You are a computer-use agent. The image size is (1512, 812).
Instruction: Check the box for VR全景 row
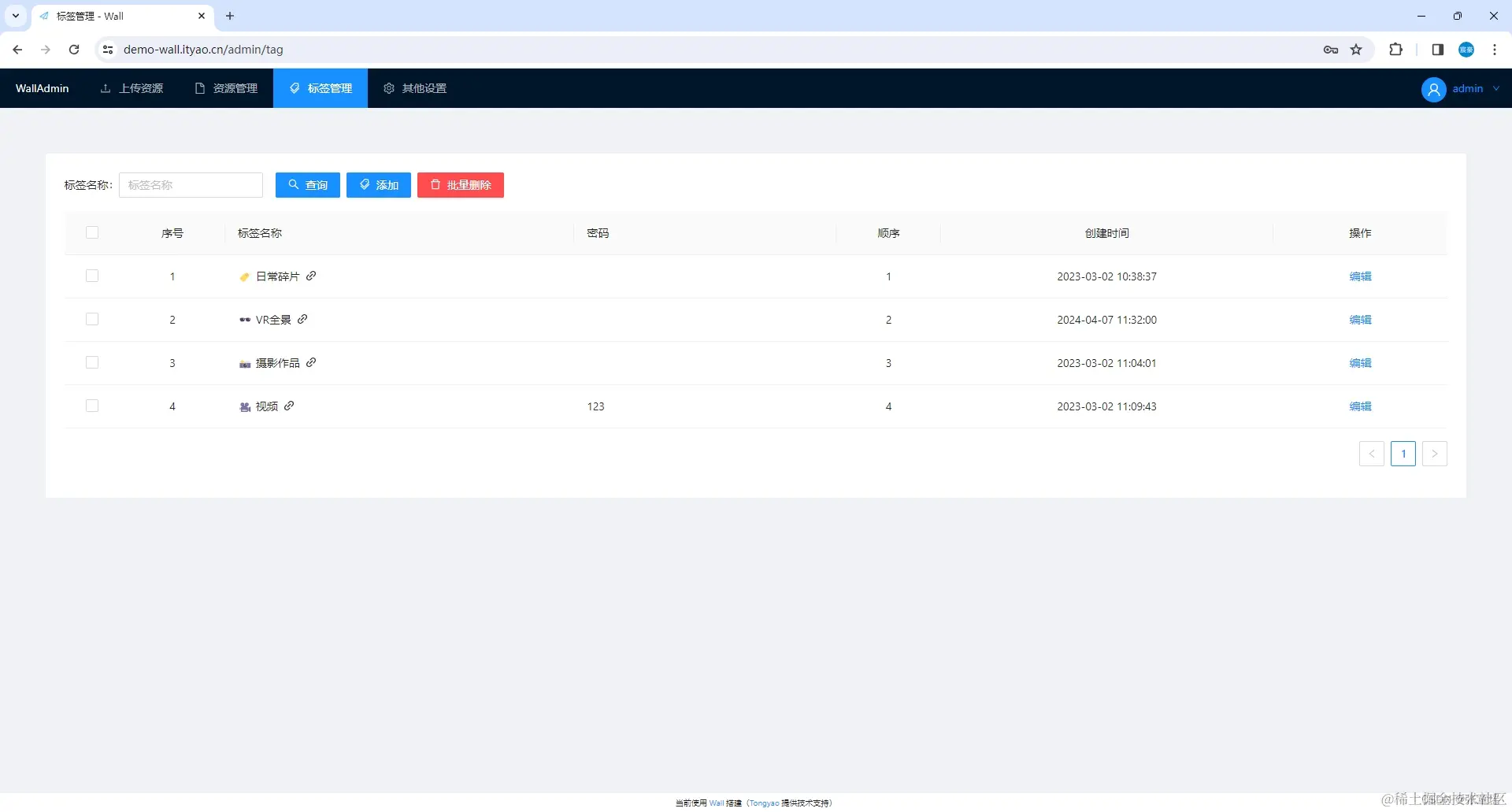pos(92,319)
